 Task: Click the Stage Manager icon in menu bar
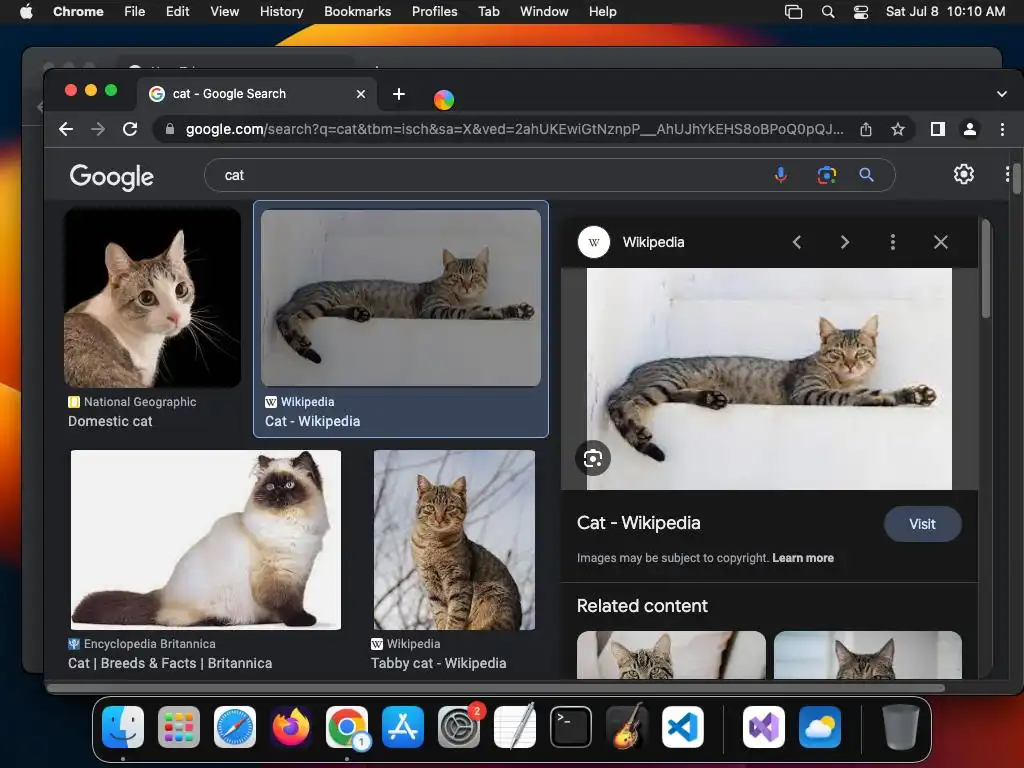click(x=793, y=12)
